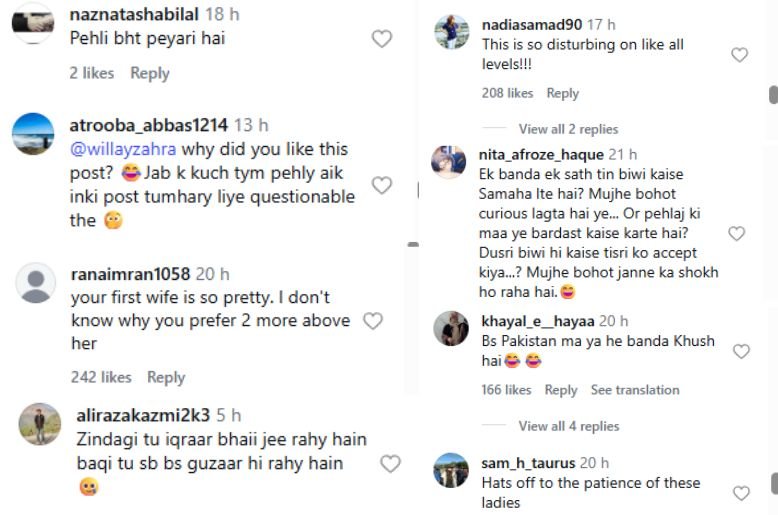
Task: Click the right-side scrollbar thumb
Action: (x=773, y=94)
